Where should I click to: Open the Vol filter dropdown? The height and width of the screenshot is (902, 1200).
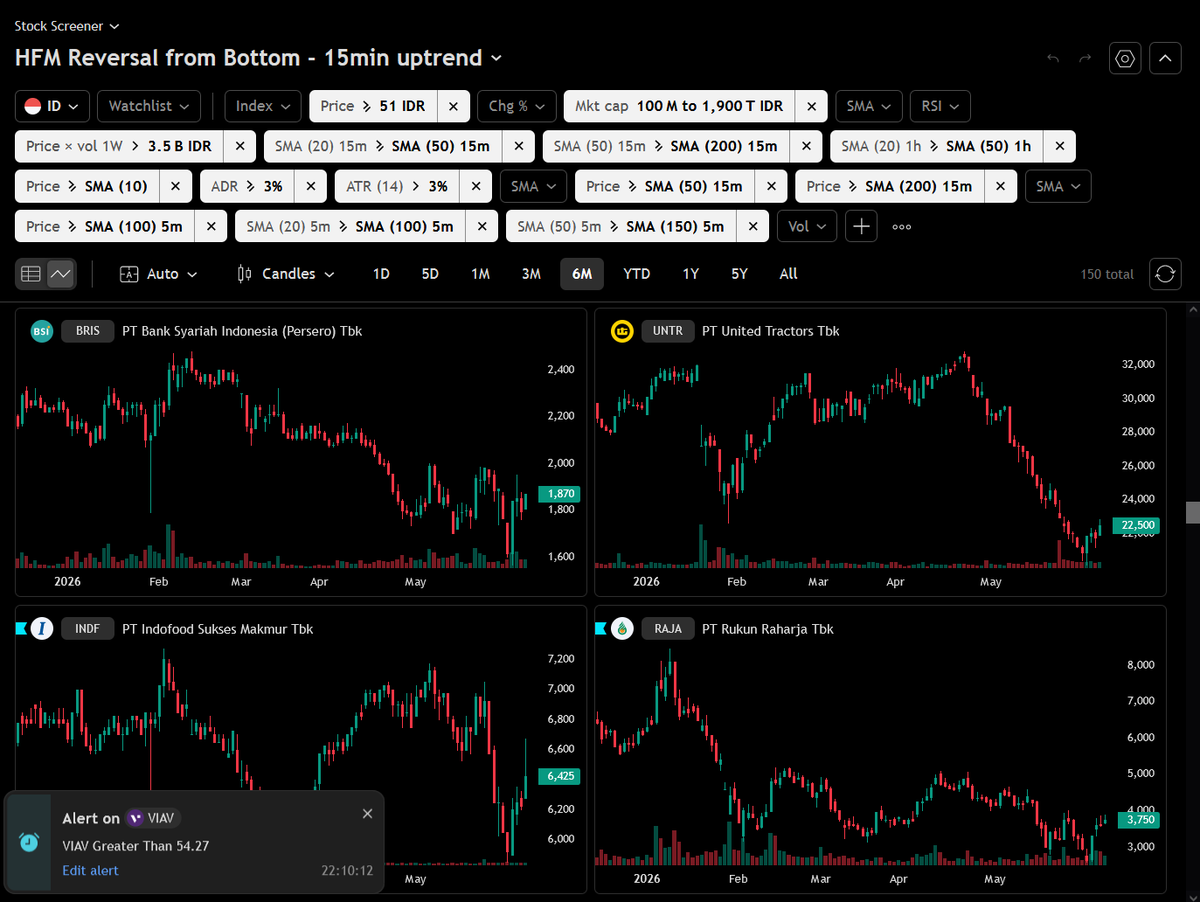[x=807, y=226]
